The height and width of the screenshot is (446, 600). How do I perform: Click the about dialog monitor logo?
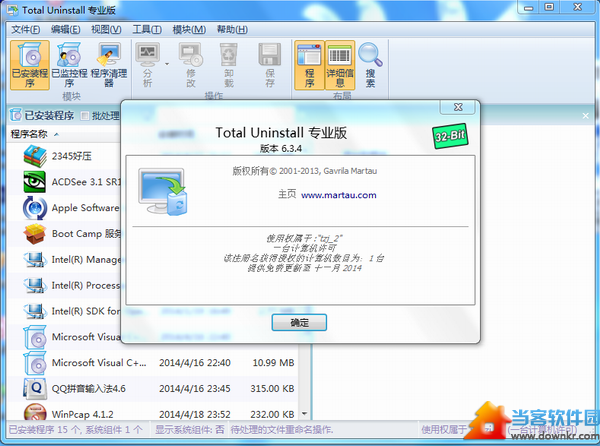163,192
